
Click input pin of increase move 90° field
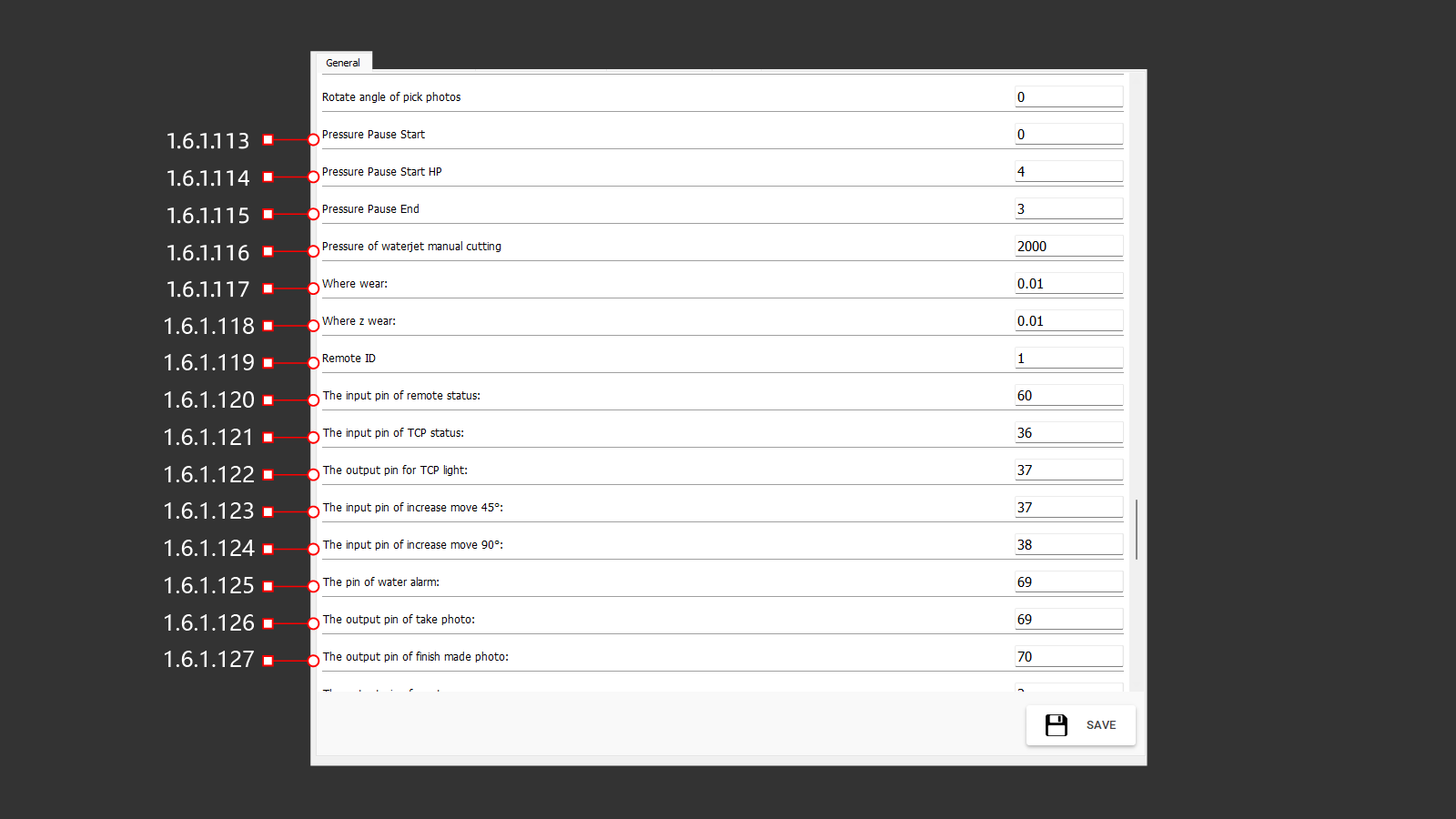click(x=1068, y=545)
